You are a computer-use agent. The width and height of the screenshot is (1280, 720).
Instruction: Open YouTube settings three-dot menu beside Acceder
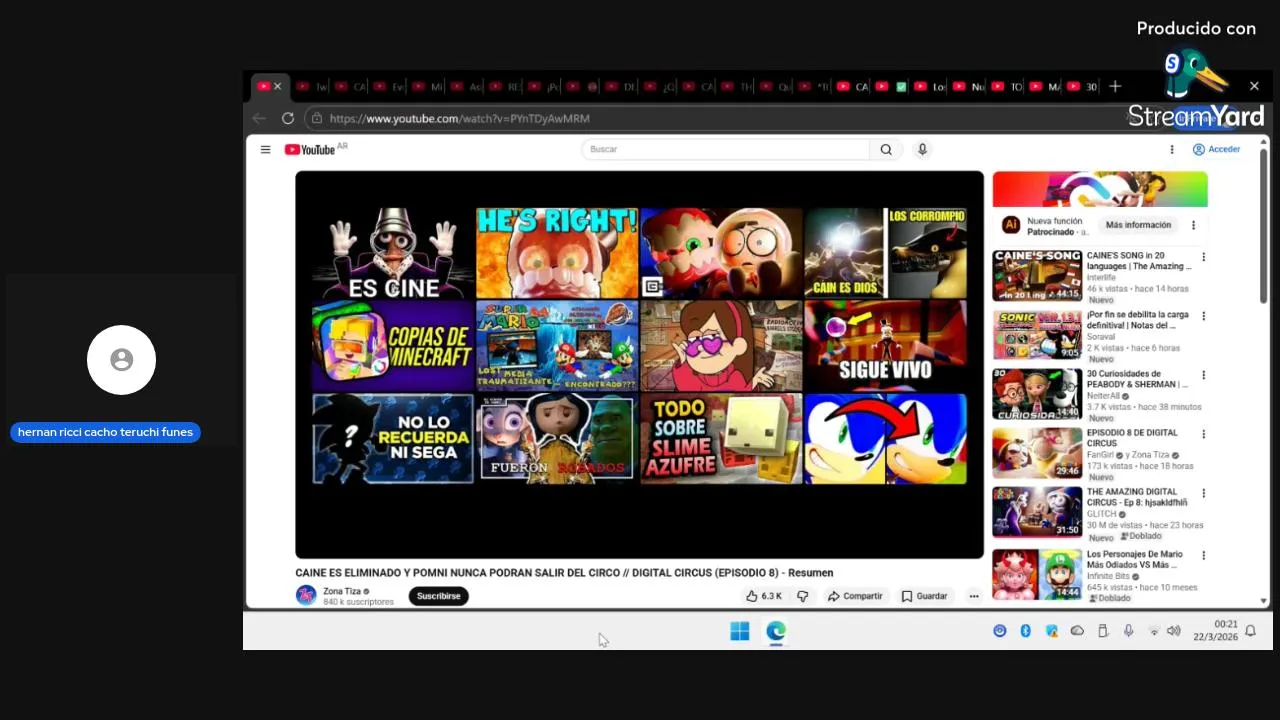click(x=1172, y=149)
